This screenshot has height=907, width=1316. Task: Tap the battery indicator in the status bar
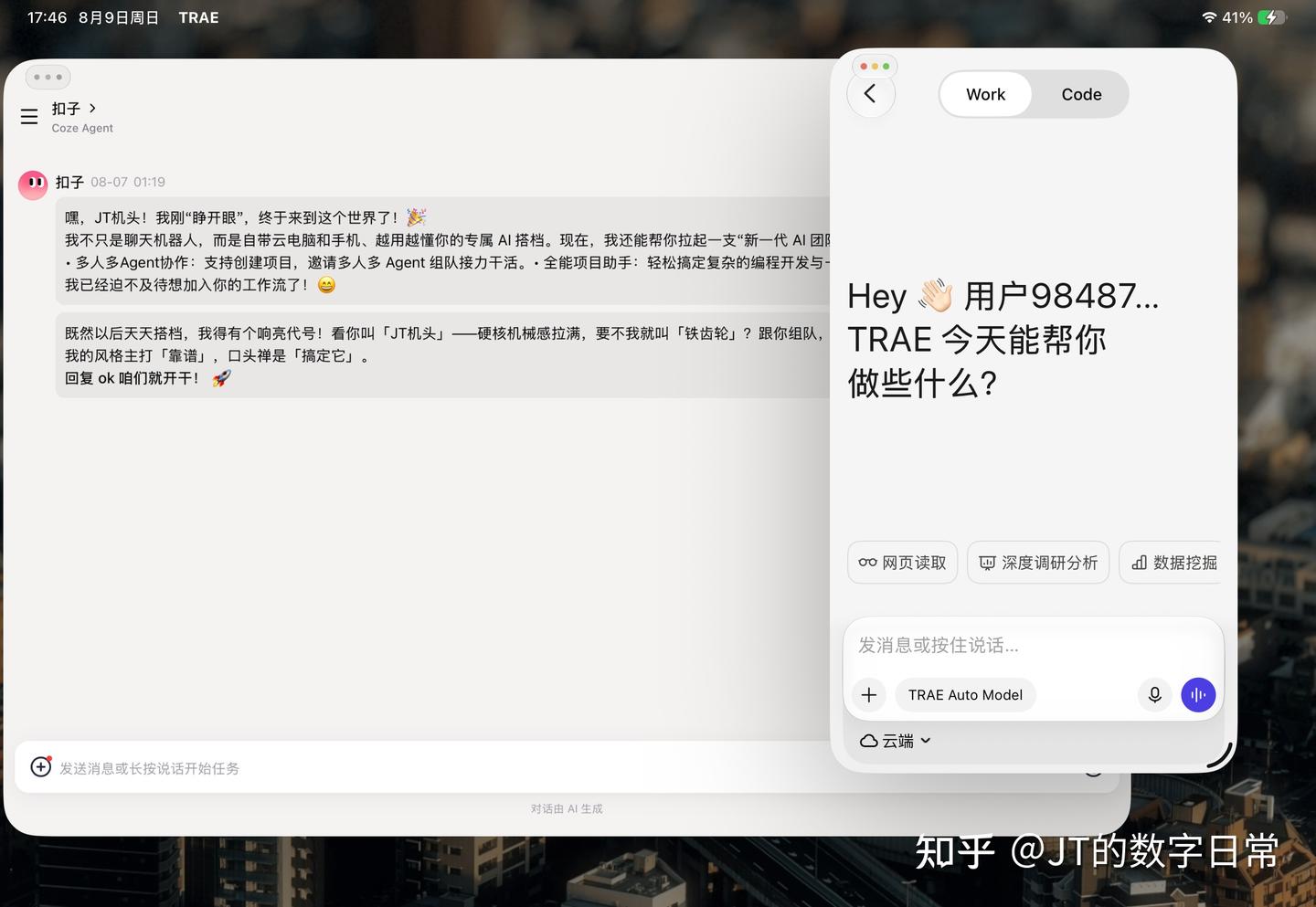1272,17
